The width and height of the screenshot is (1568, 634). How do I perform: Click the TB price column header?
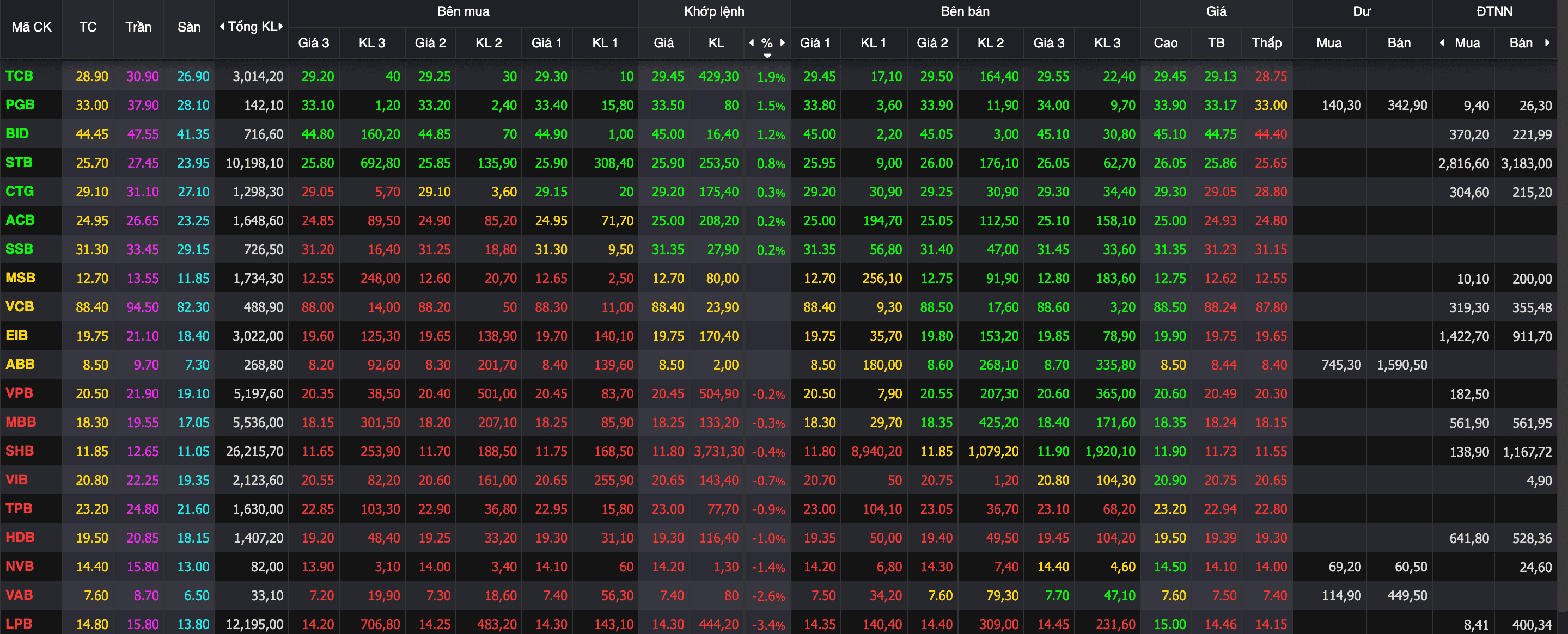click(x=1216, y=43)
